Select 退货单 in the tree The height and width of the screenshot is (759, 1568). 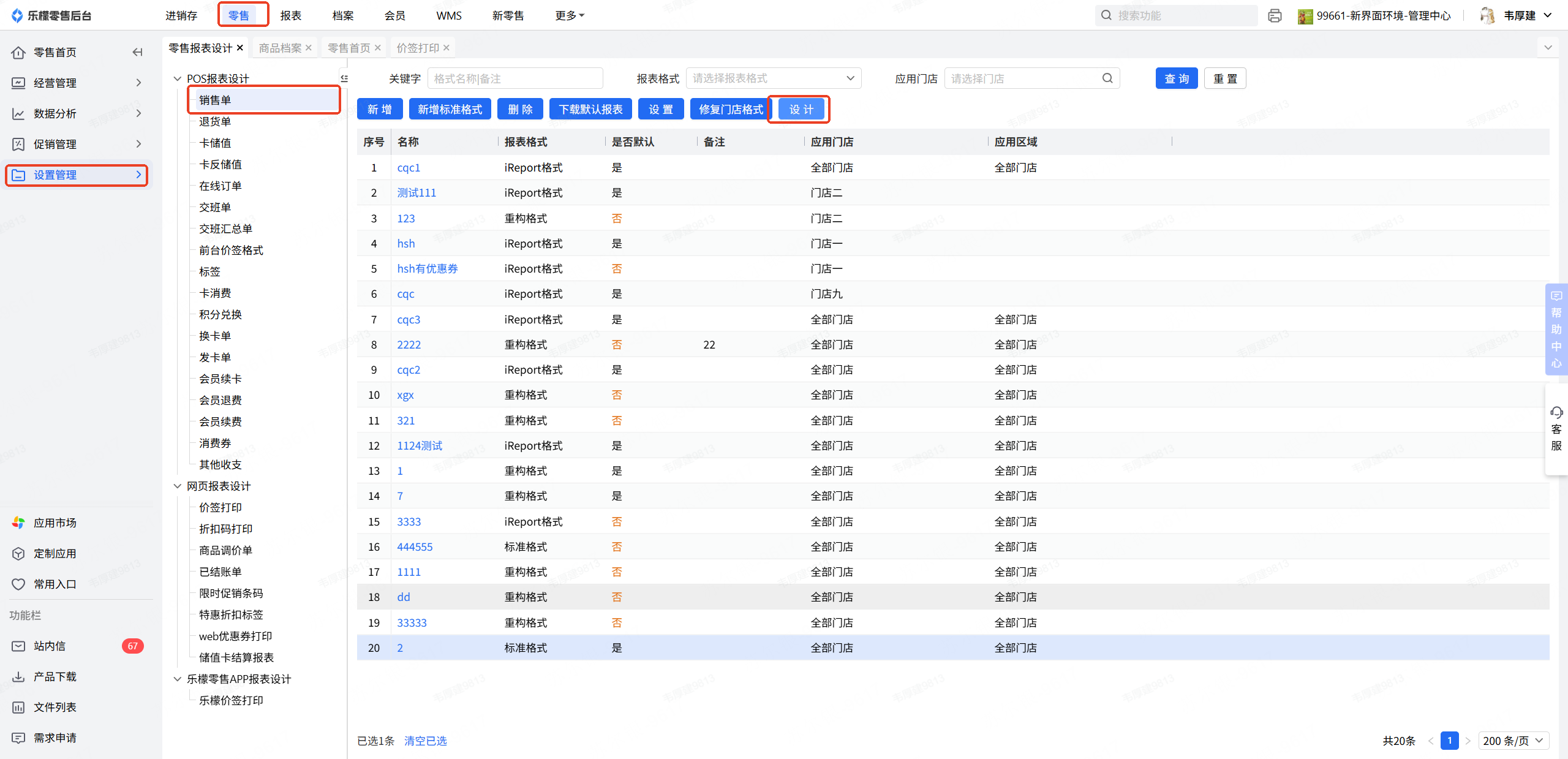(x=215, y=121)
